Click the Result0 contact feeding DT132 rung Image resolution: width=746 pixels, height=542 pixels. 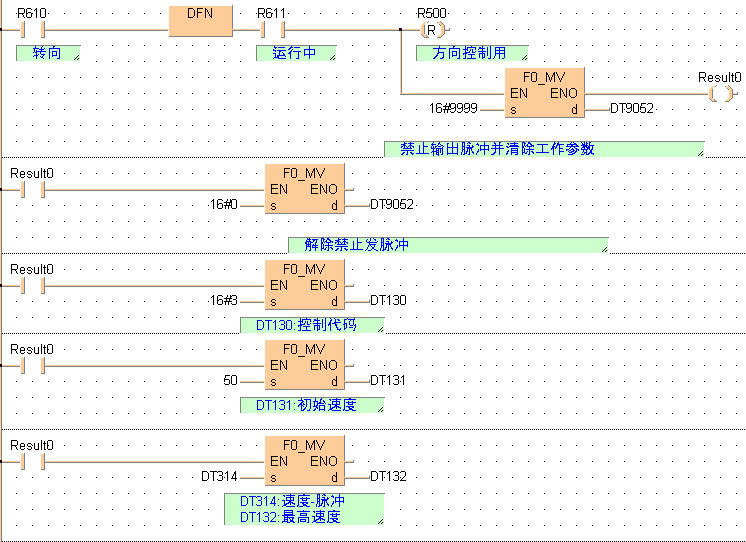coord(30,462)
